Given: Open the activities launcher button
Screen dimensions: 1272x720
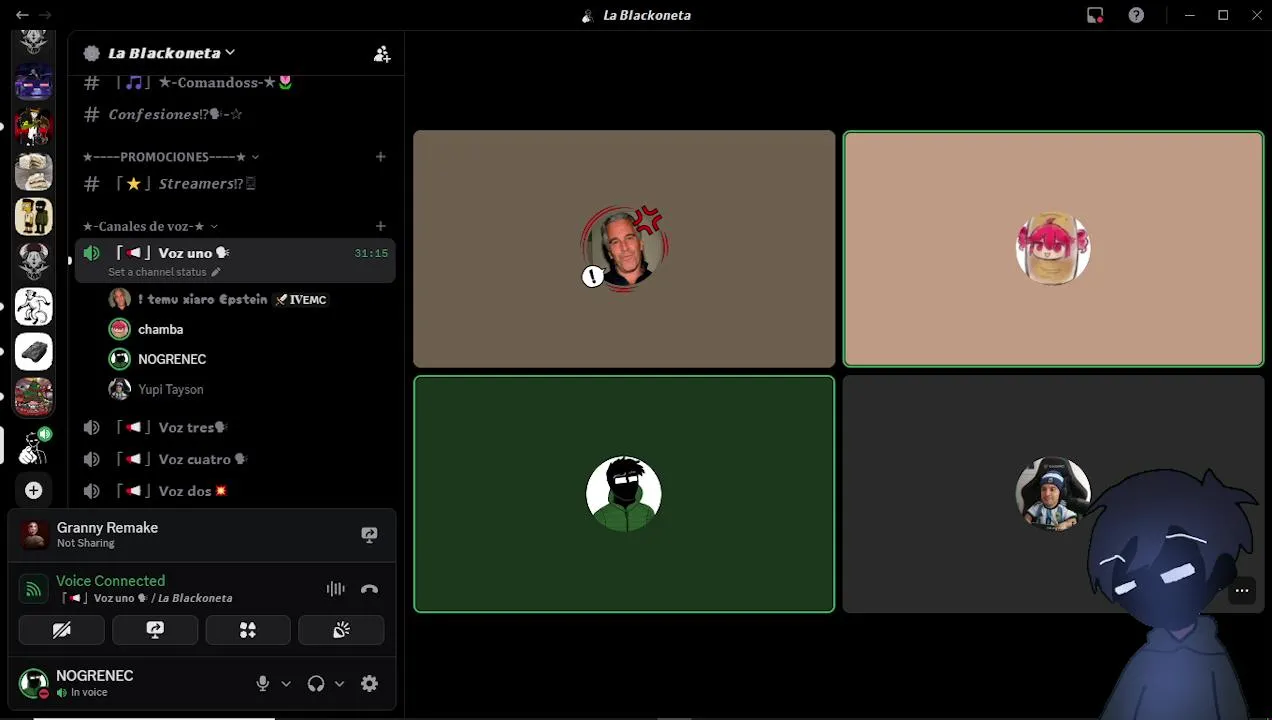Looking at the screenshot, I should pyautogui.click(x=248, y=630).
